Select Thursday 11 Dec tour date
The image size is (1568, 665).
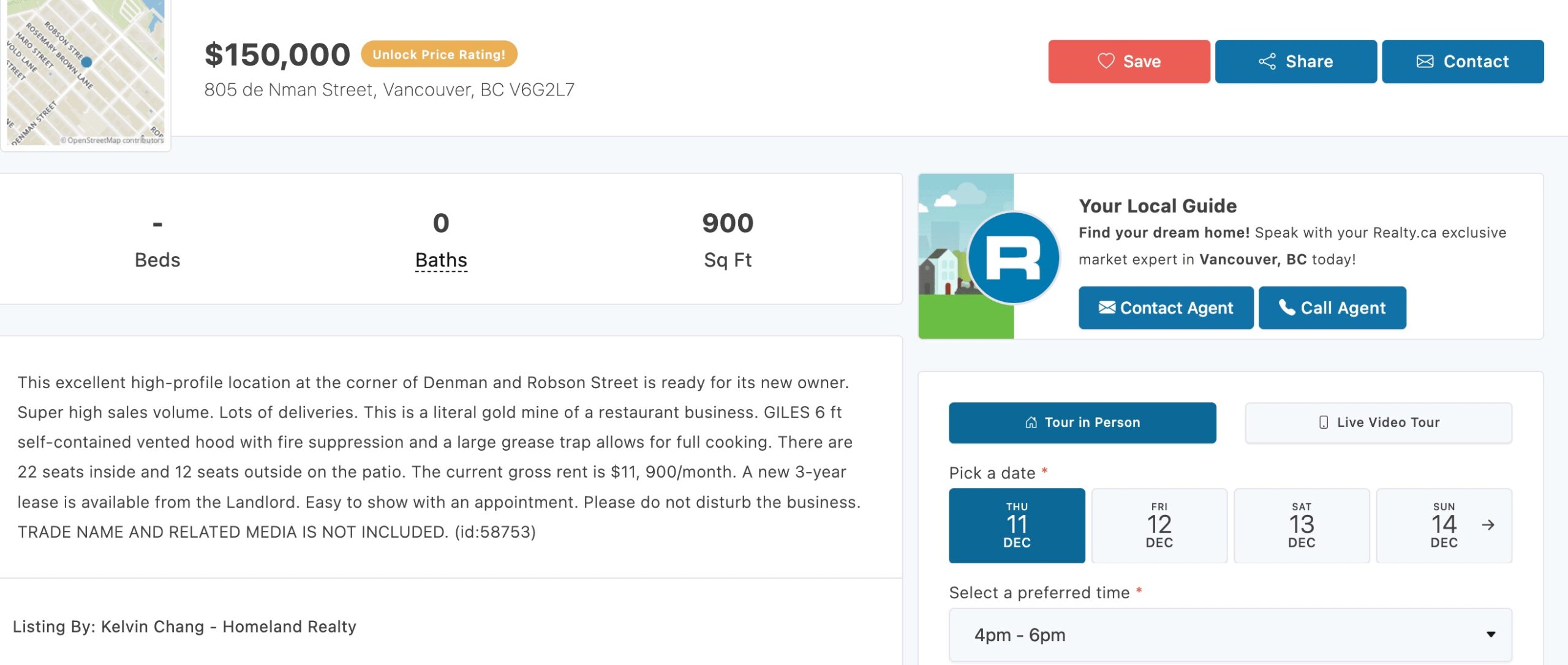(1017, 525)
